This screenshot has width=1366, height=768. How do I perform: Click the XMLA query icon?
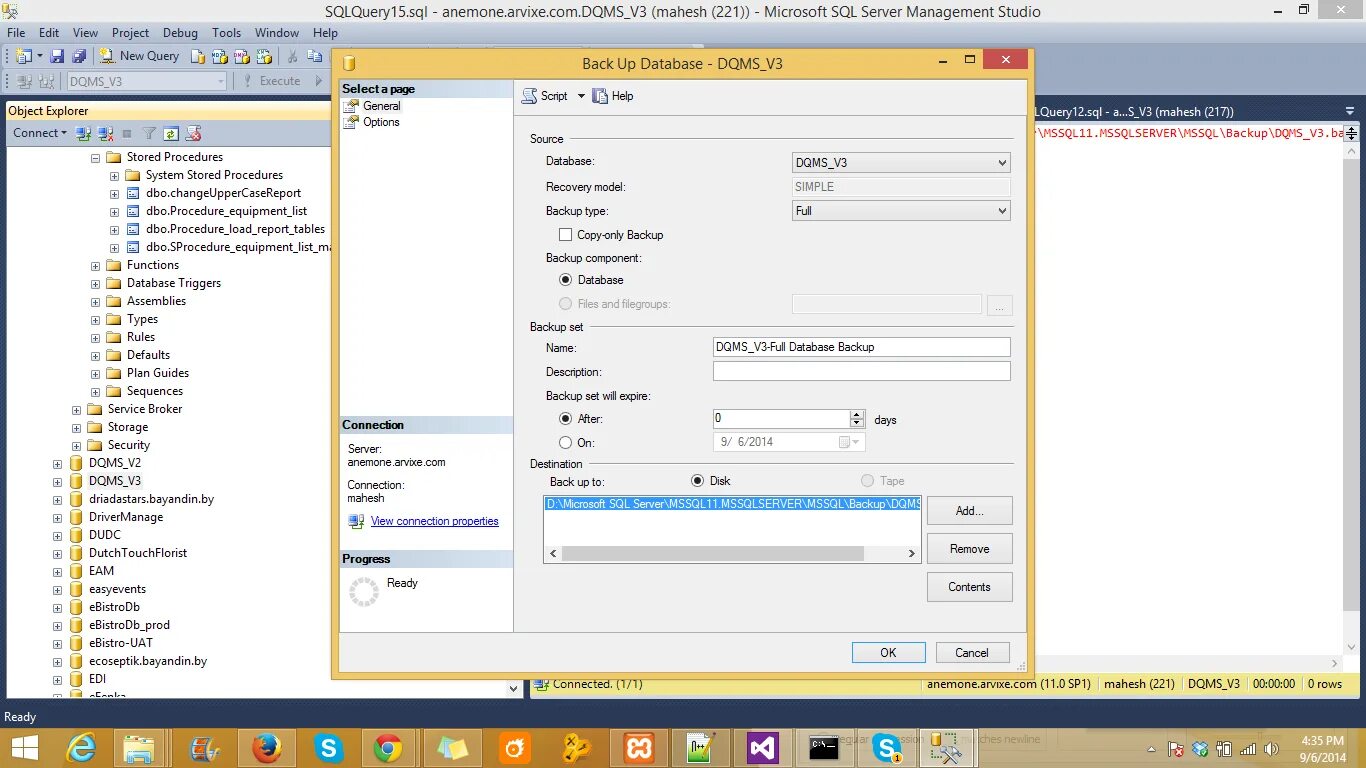(264, 56)
